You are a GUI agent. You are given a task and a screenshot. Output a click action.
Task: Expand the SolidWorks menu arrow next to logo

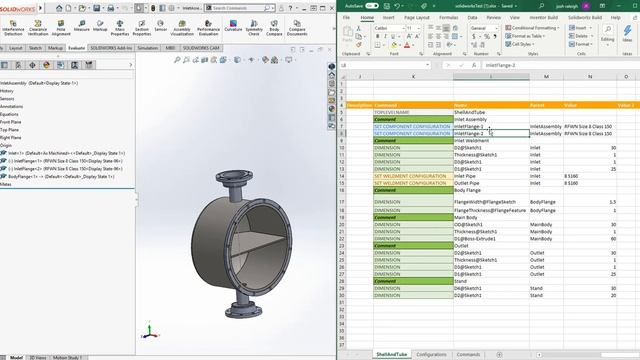tap(40, 8)
